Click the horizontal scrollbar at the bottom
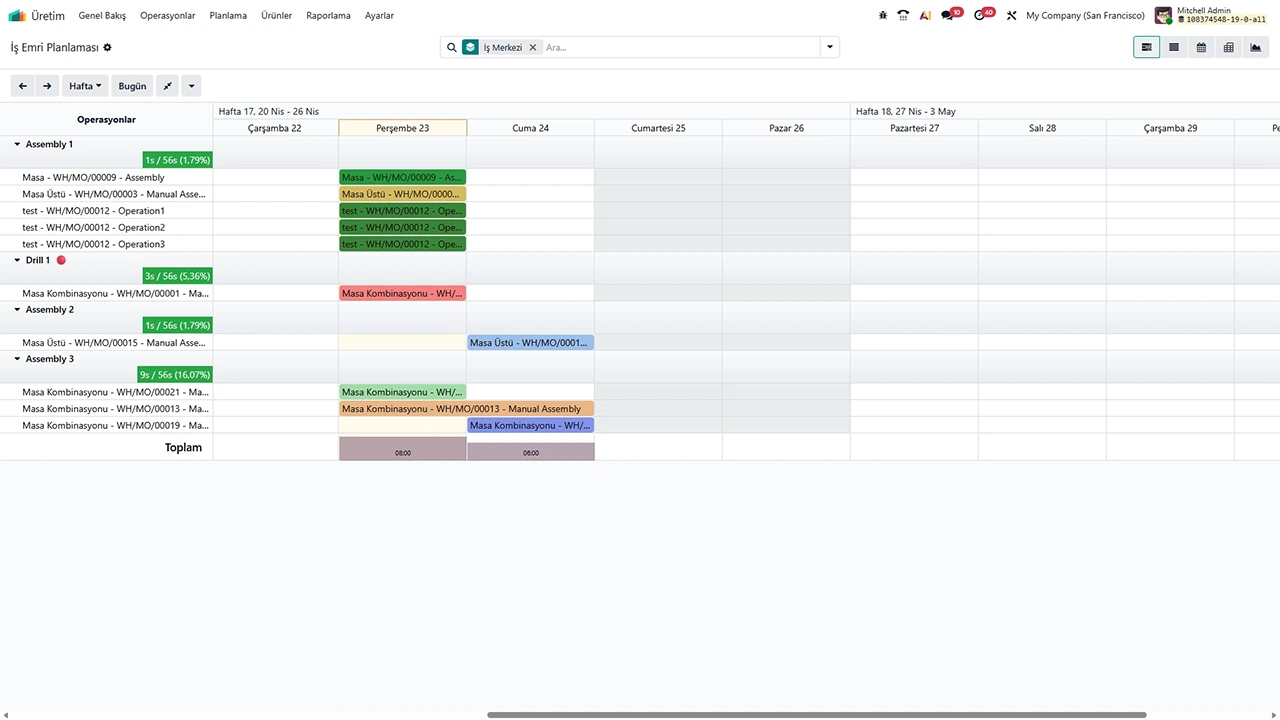Image resolution: width=1280 pixels, height=720 pixels. pyautogui.click(x=816, y=715)
